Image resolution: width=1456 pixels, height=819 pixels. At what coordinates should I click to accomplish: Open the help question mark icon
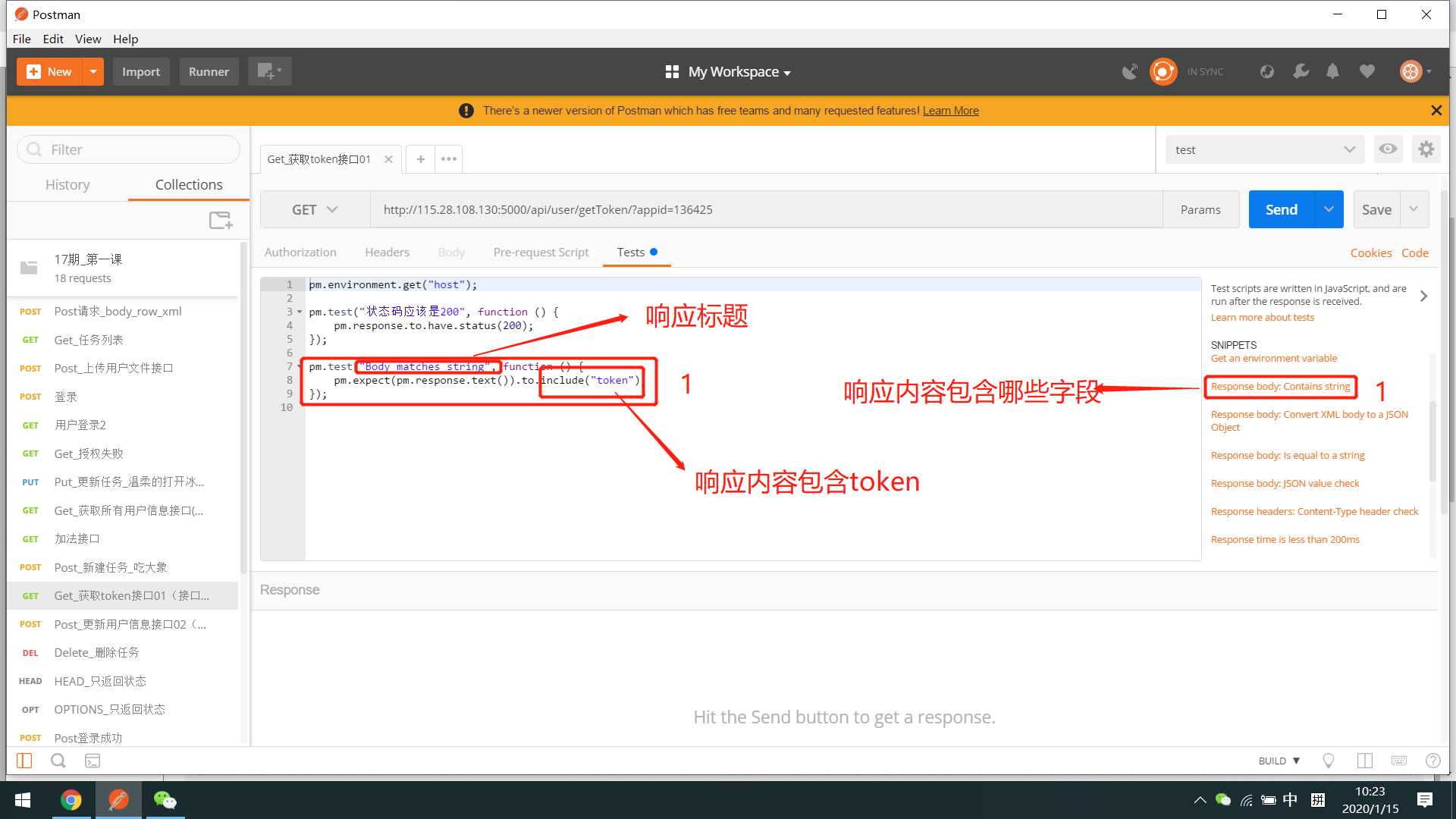1432,761
